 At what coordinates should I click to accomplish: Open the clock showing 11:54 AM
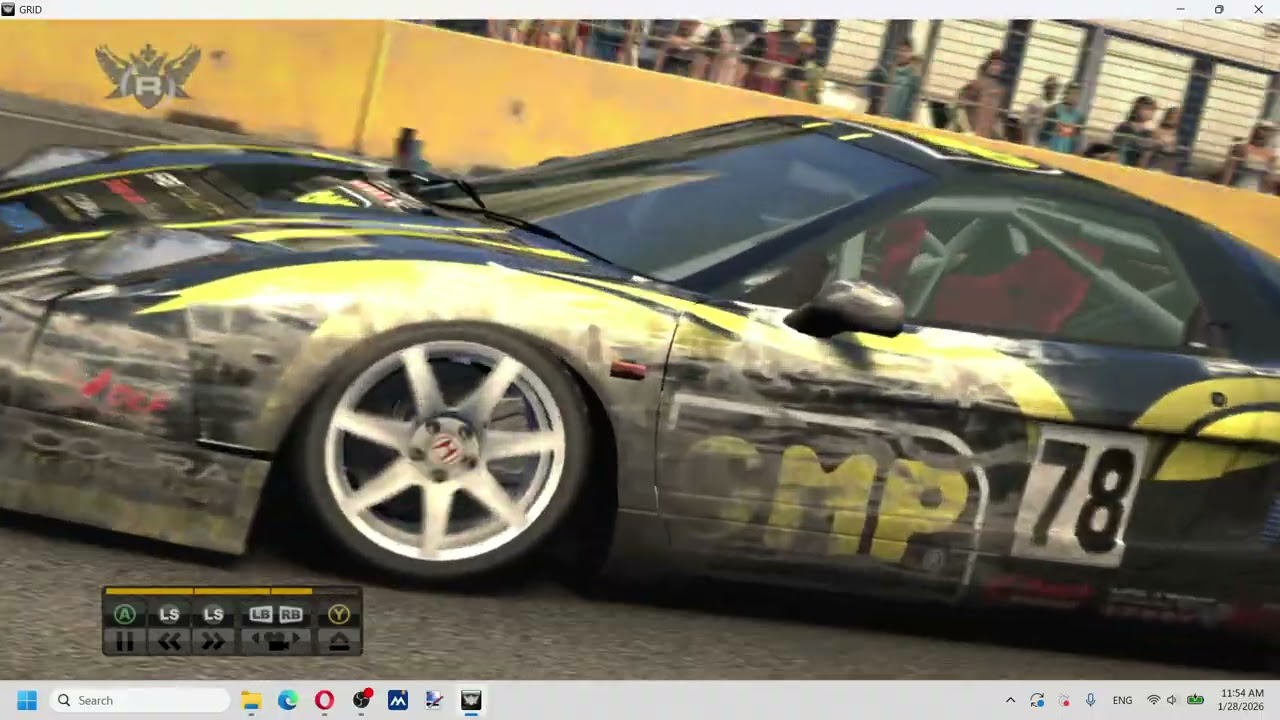[x=1242, y=700]
